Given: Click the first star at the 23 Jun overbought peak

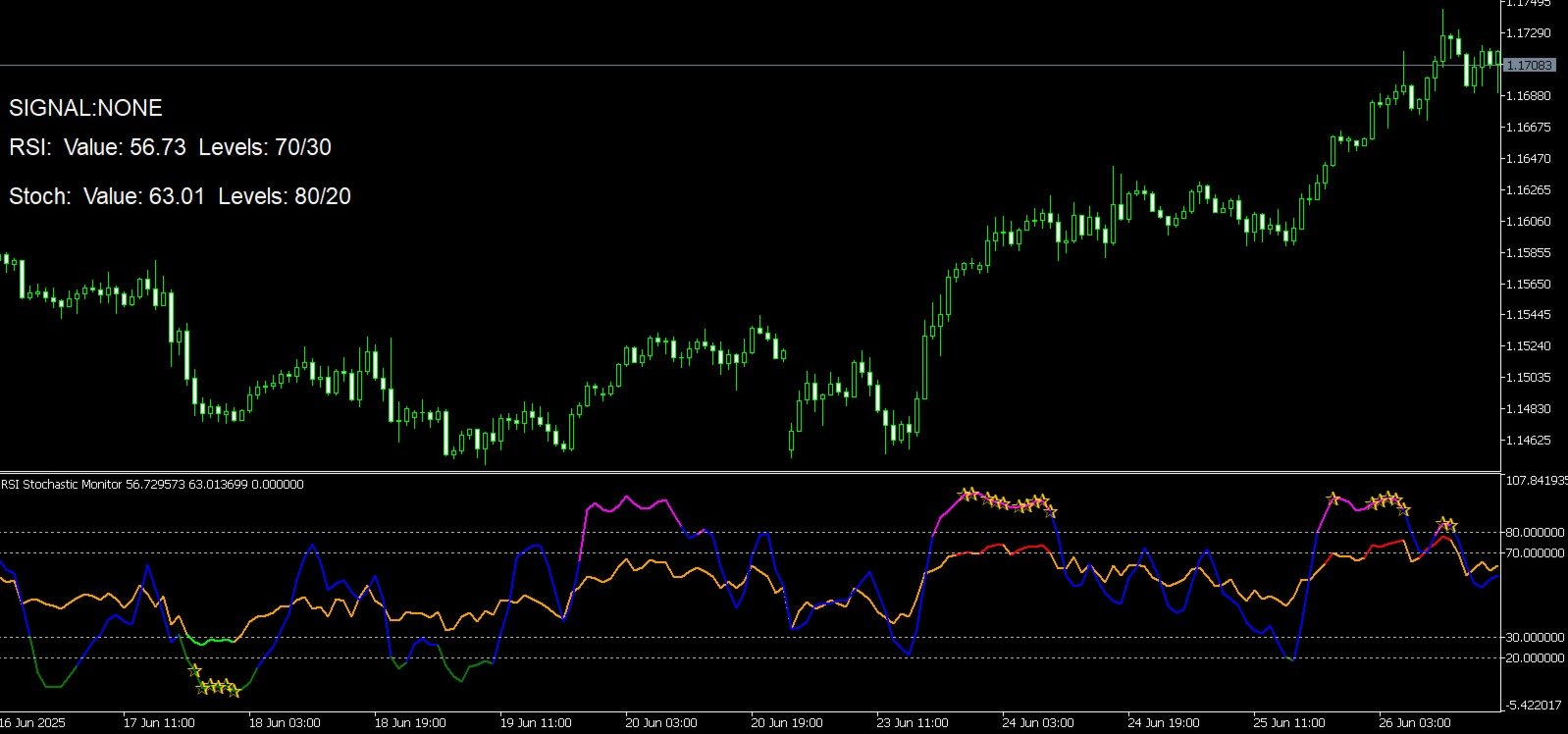Looking at the screenshot, I should pyautogui.click(x=966, y=494).
